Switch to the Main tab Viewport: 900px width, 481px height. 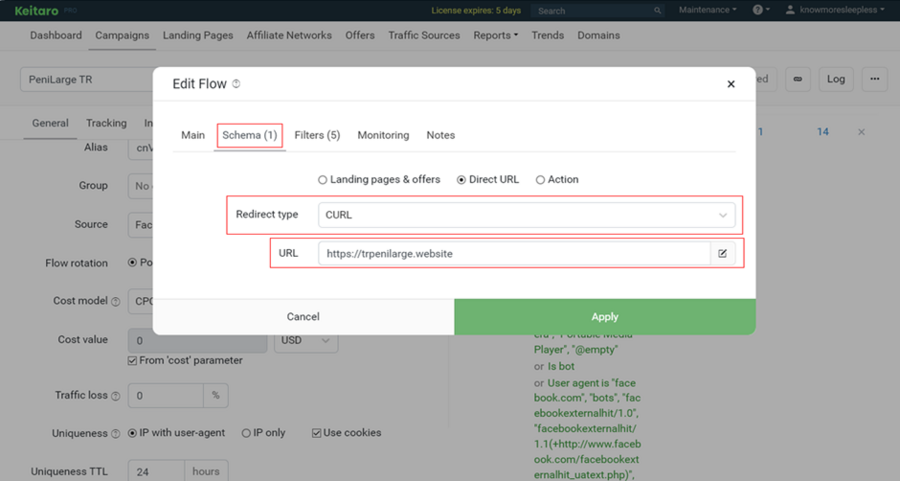[x=193, y=135]
